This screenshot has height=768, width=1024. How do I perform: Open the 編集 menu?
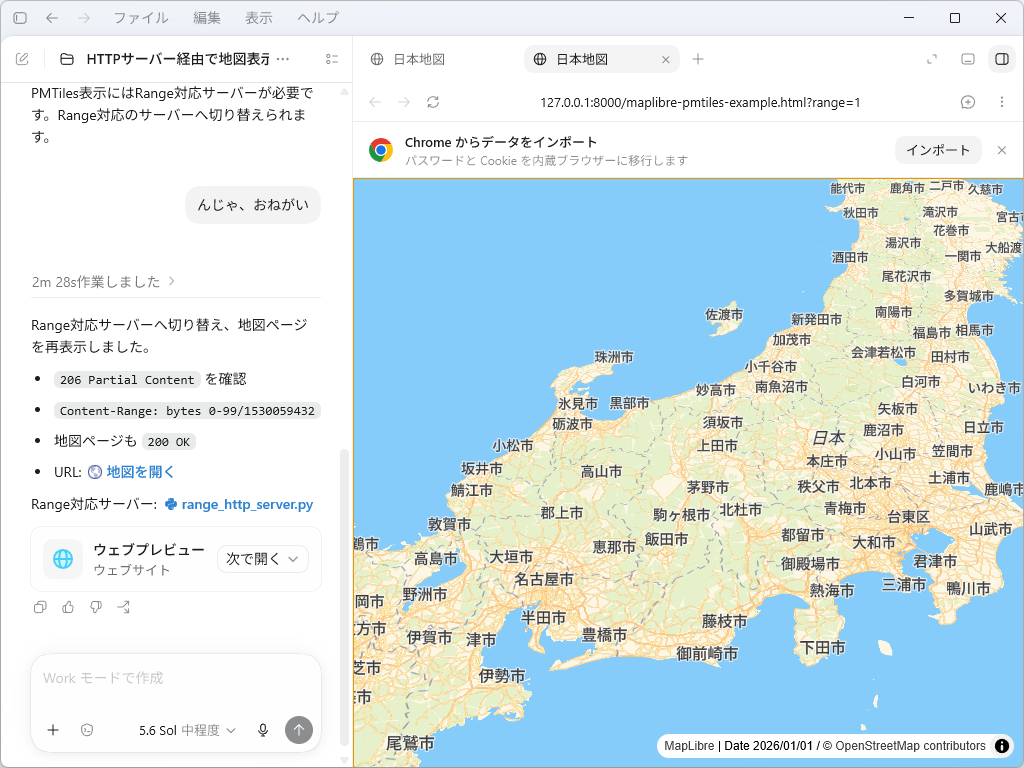tap(206, 18)
